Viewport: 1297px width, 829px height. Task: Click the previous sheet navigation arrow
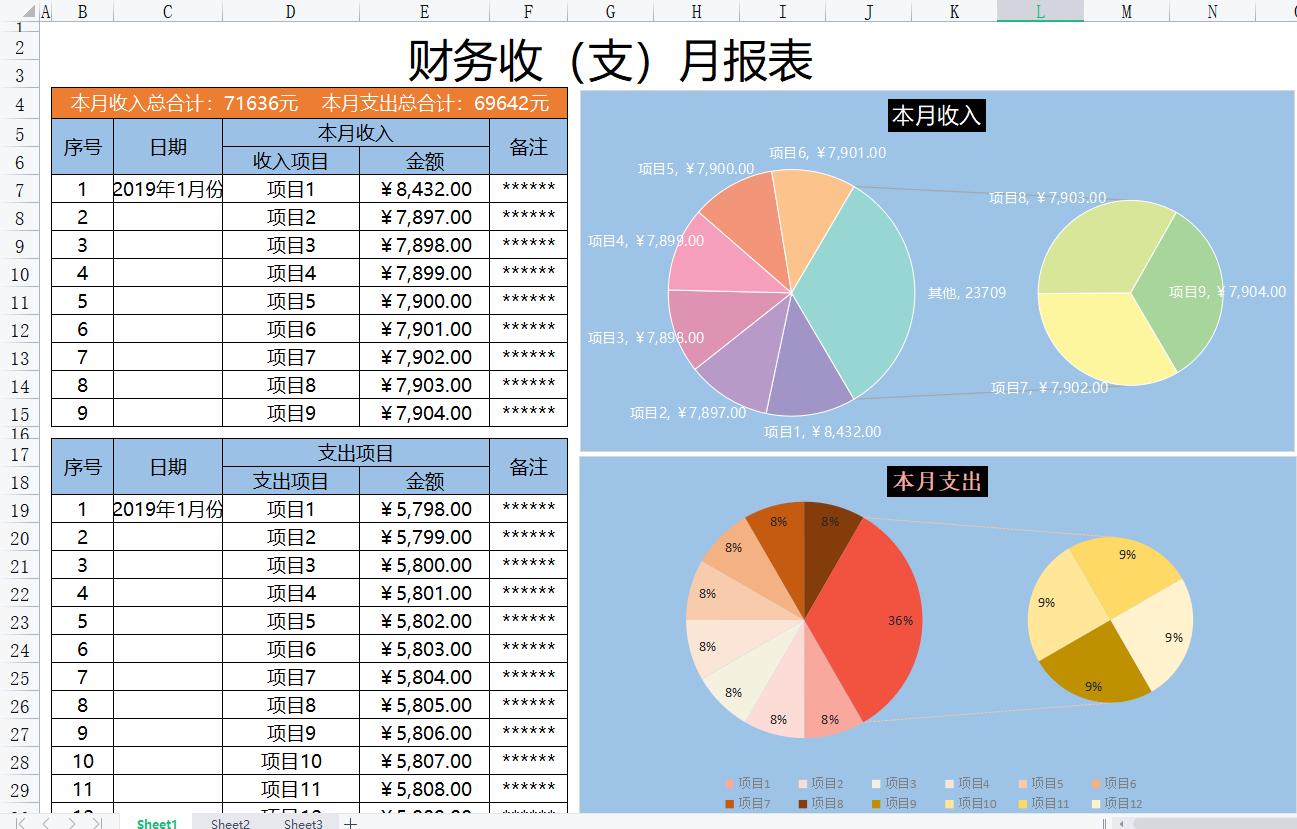coord(46,823)
